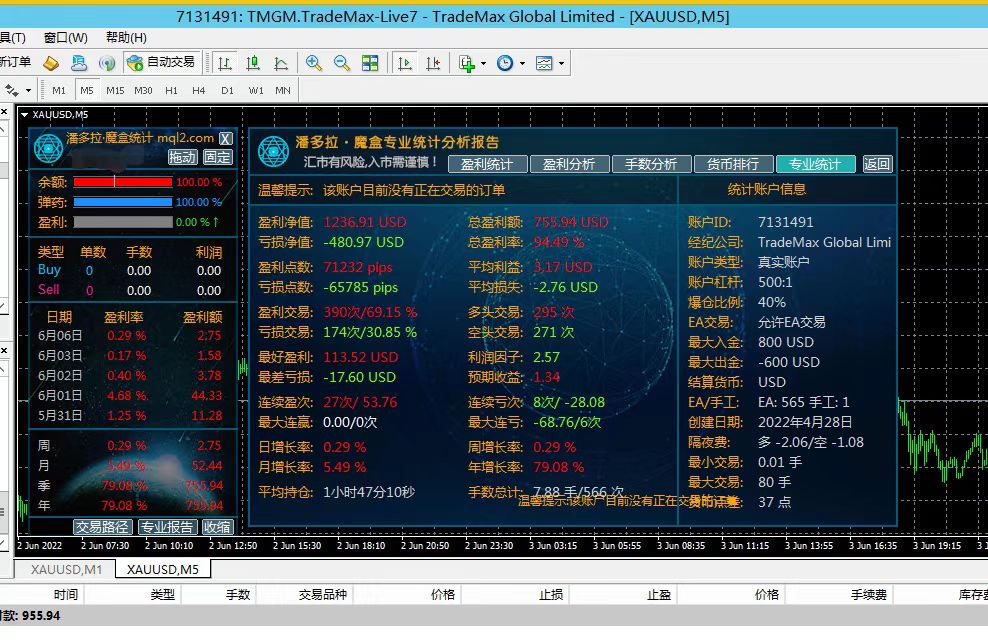988x641 pixels.
Task: Click the 交易路径 button
Action: [103, 527]
